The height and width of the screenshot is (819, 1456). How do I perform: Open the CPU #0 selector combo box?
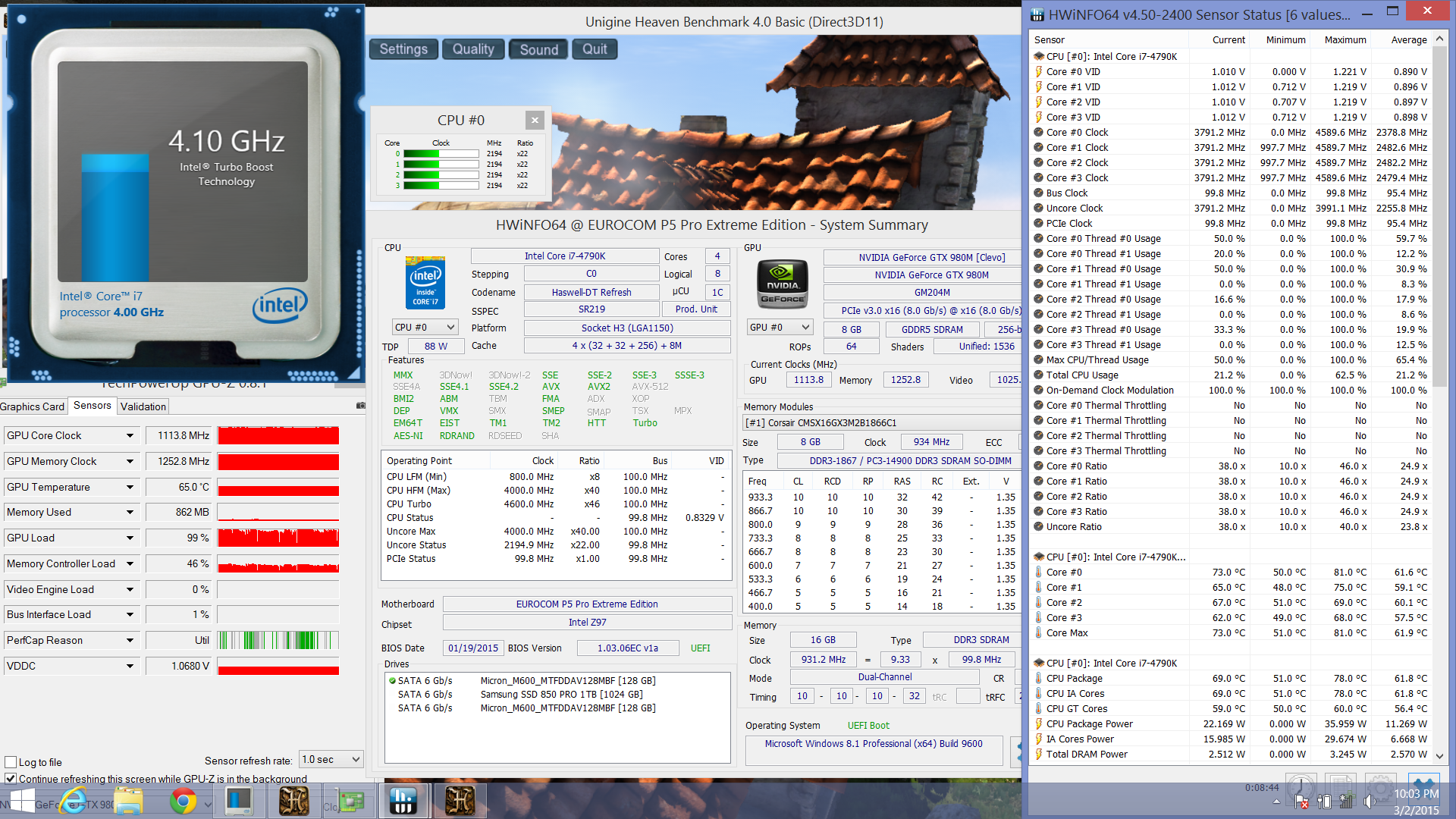pos(425,327)
